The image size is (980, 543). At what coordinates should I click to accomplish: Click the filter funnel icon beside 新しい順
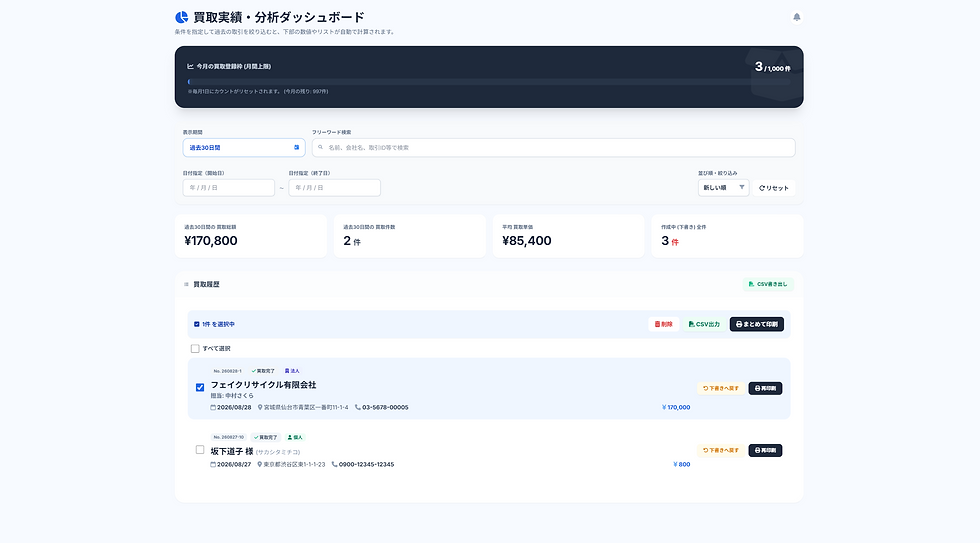742,187
